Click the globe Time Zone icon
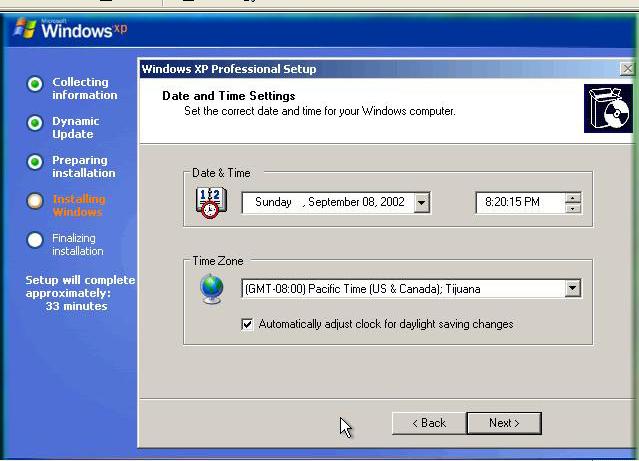The height and width of the screenshot is (461, 639). [212, 289]
